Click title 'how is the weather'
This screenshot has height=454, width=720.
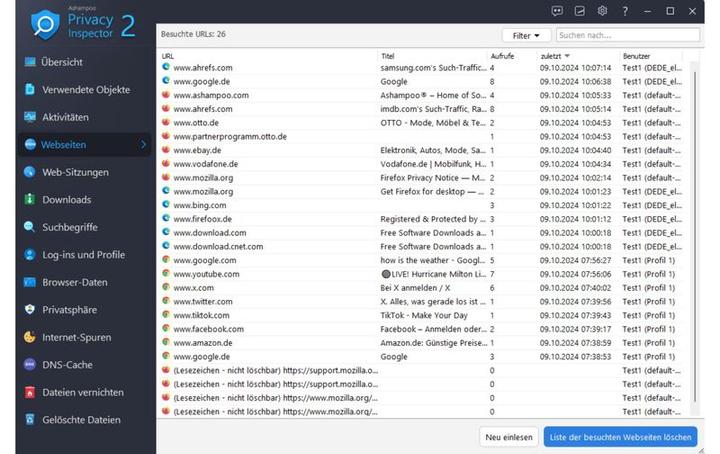point(433,260)
